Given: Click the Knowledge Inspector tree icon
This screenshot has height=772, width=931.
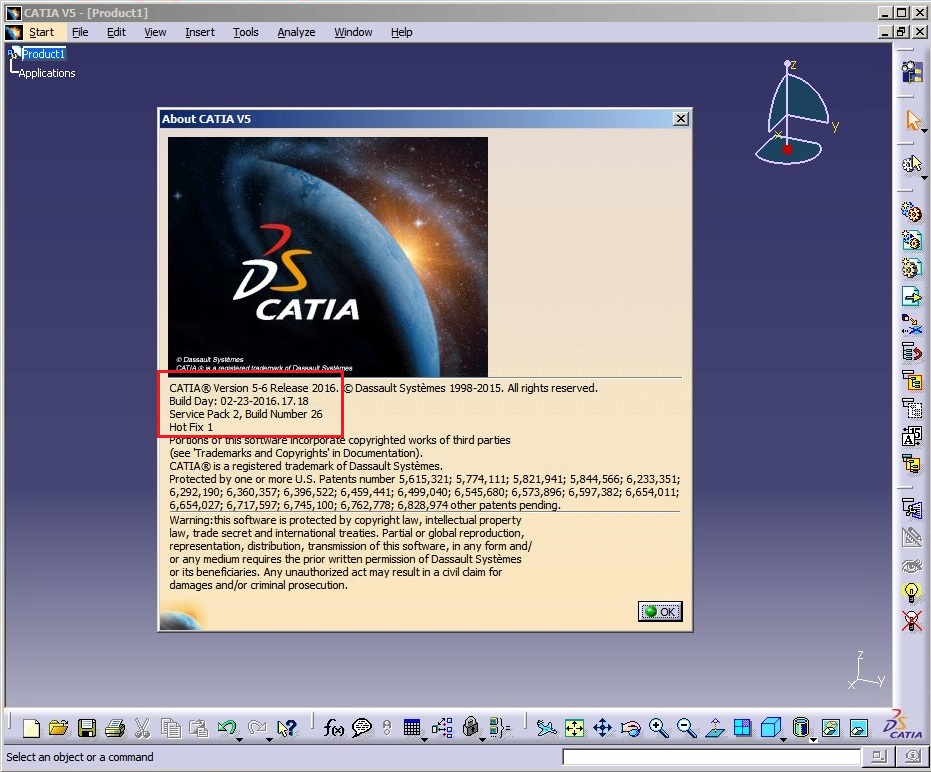Looking at the screenshot, I should point(442,727).
